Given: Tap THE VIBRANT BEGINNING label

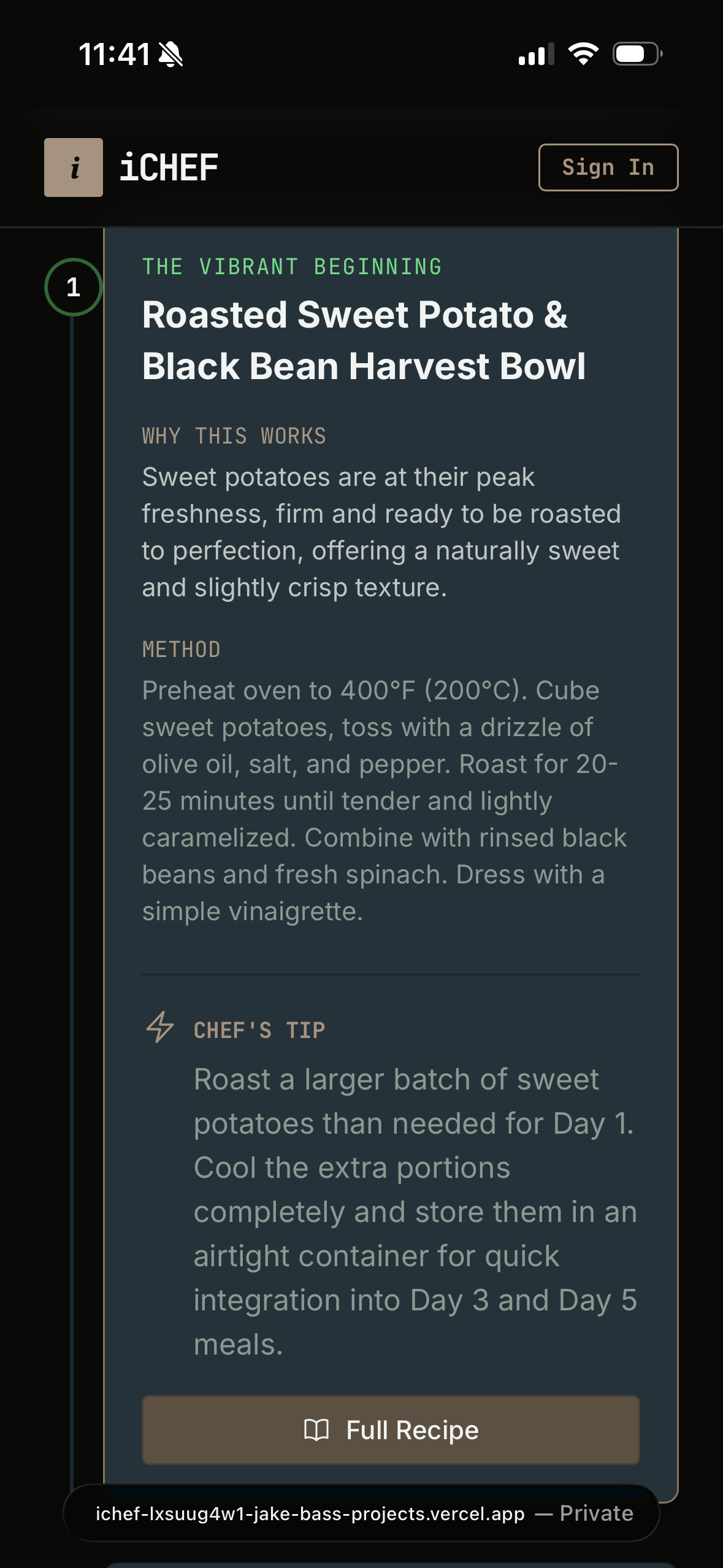Looking at the screenshot, I should 291,266.
